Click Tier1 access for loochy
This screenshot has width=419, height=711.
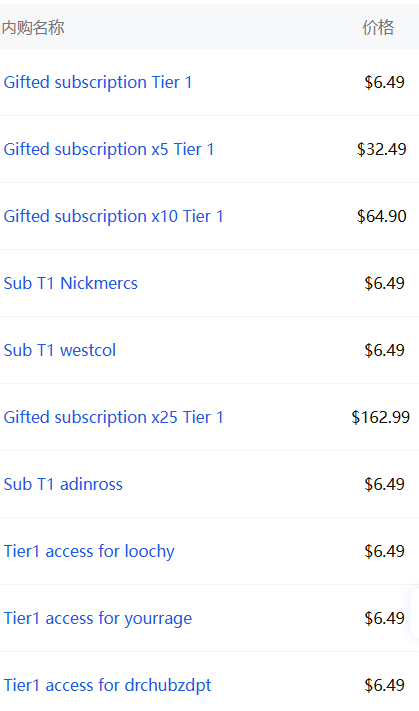(x=89, y=551)
